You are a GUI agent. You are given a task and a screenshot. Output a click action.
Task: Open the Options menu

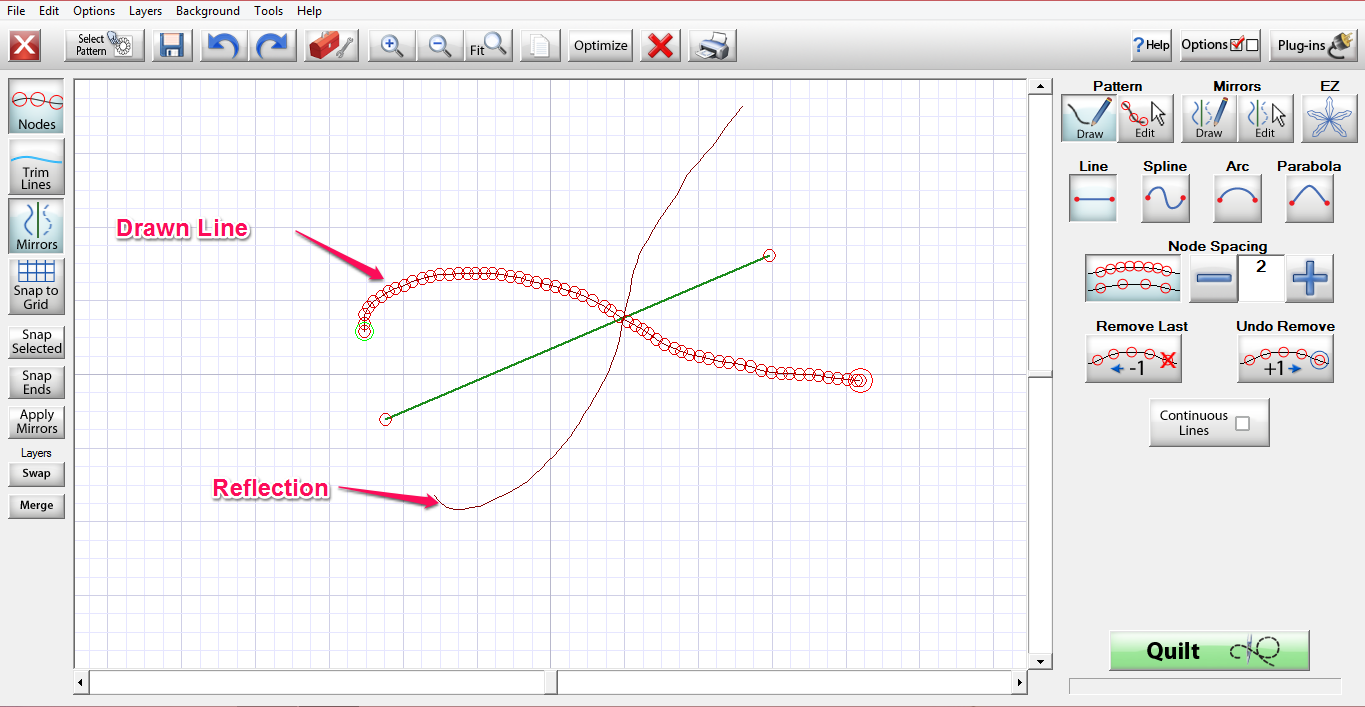[94, 11]
